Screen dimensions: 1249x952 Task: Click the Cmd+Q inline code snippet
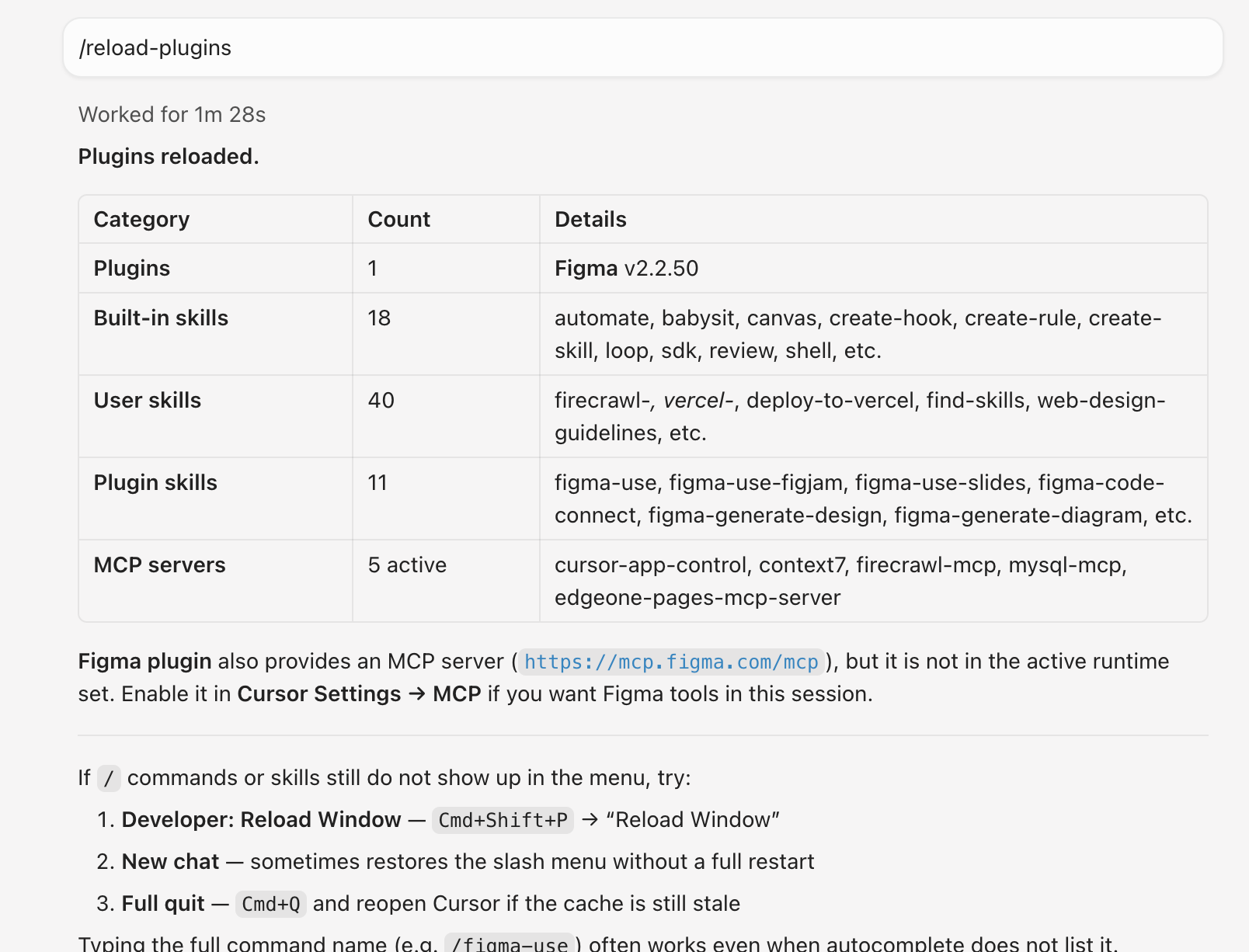[270, 904]
